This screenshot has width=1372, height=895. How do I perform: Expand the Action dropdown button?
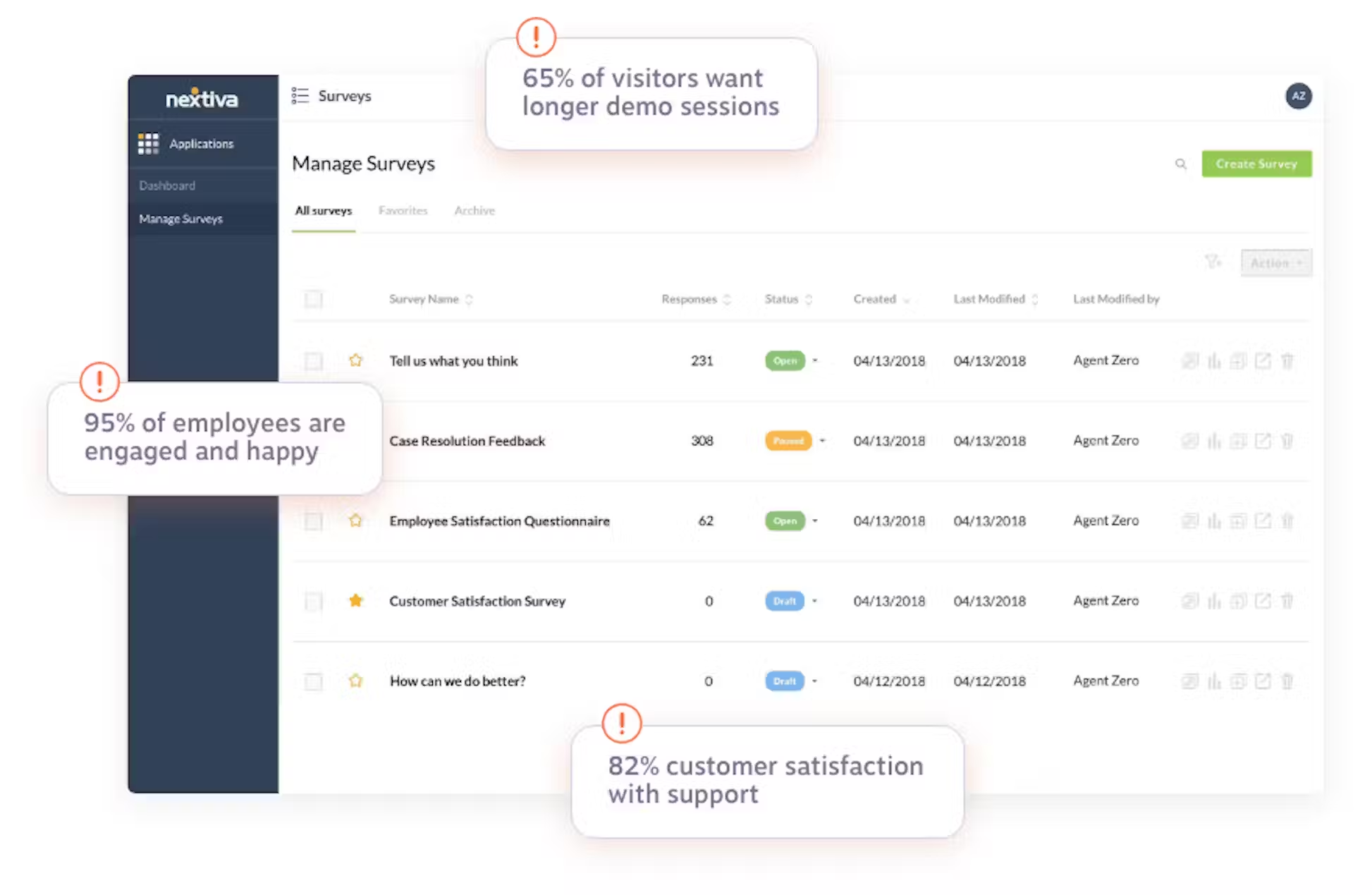coord(1275,262)
